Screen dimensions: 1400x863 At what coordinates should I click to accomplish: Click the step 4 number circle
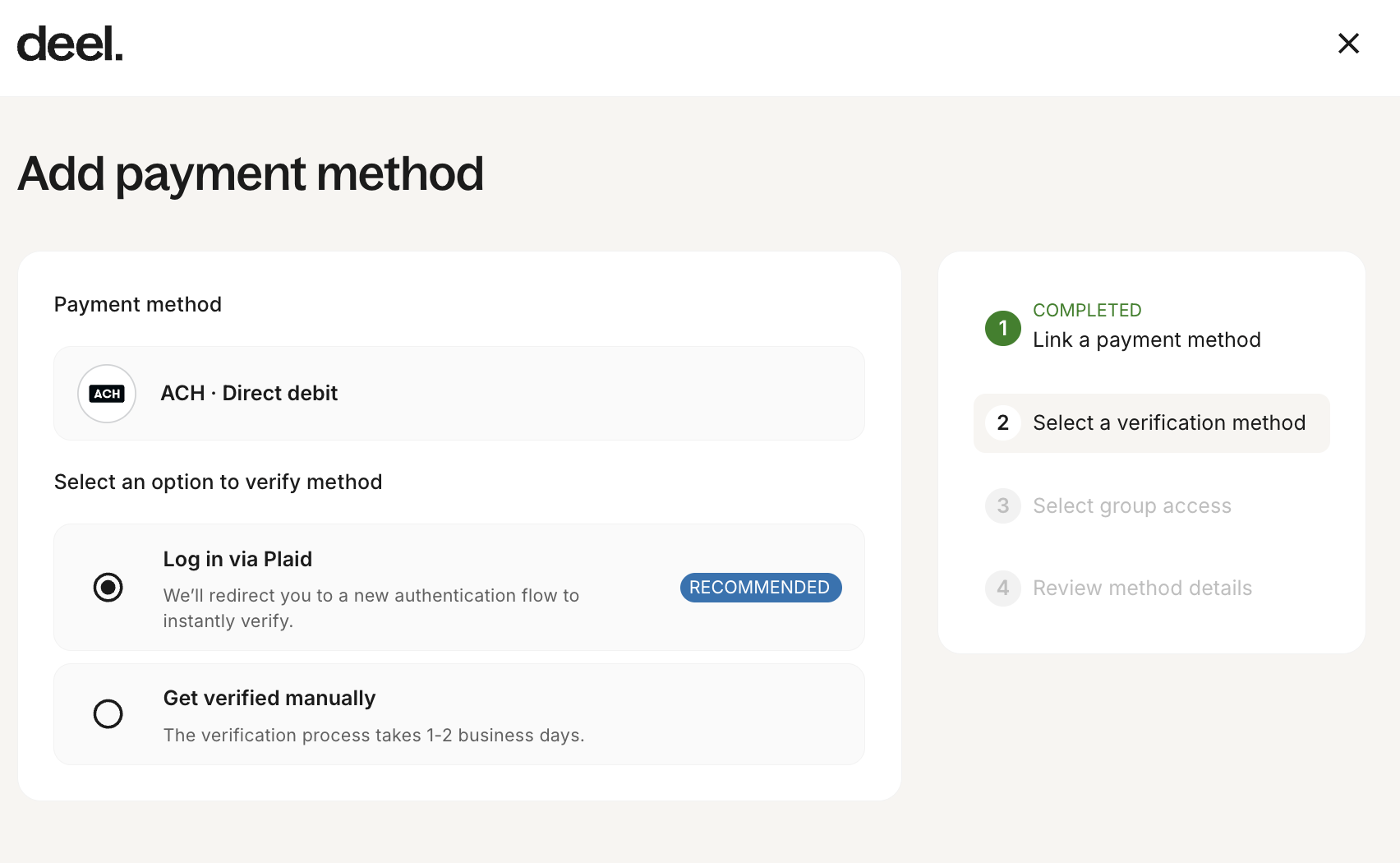1002,588
